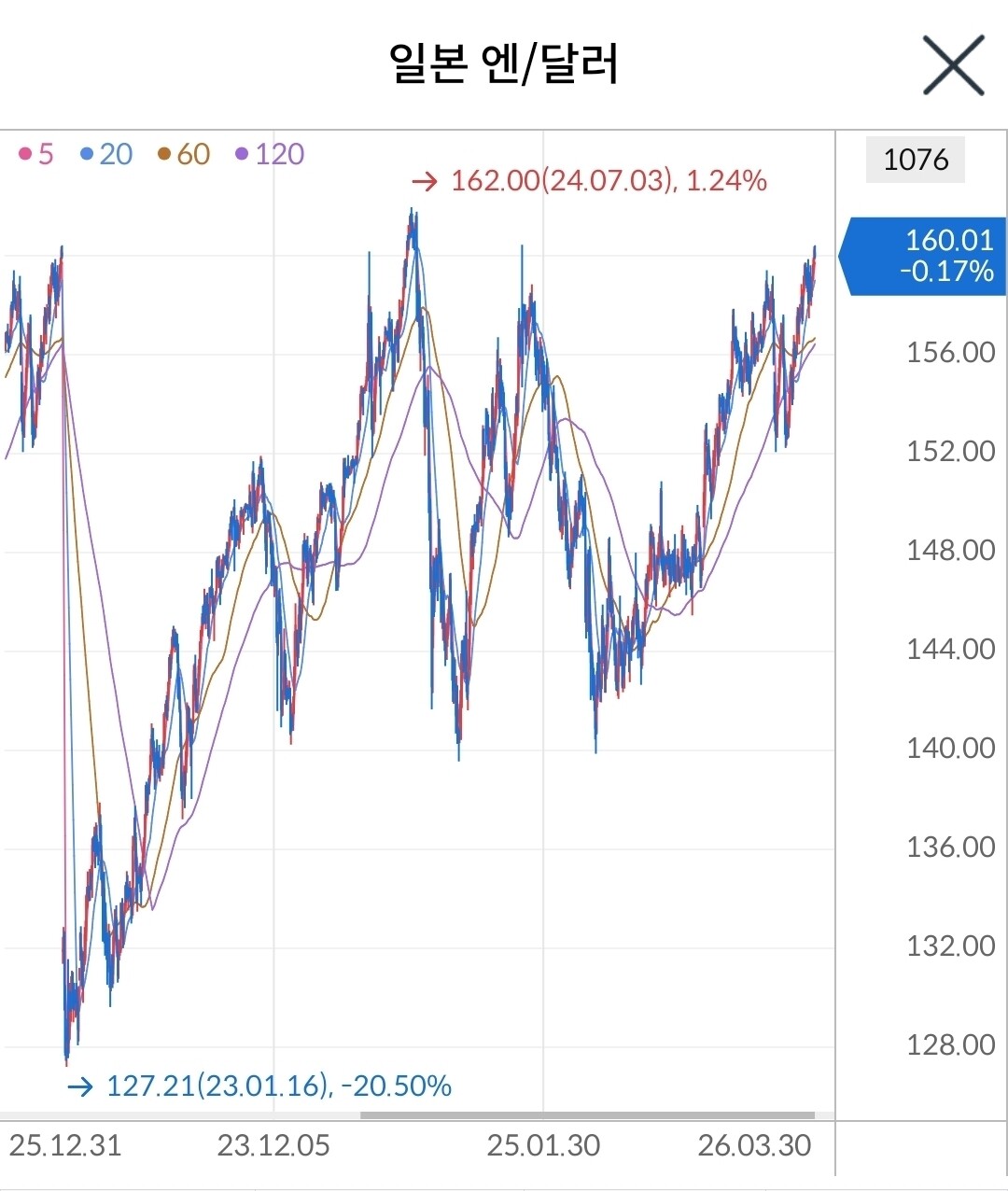This screenshot has height=1191, width=1008.
Task: Click the blue arrow beside 127.21 low
Action: (x=80, y=1086)
